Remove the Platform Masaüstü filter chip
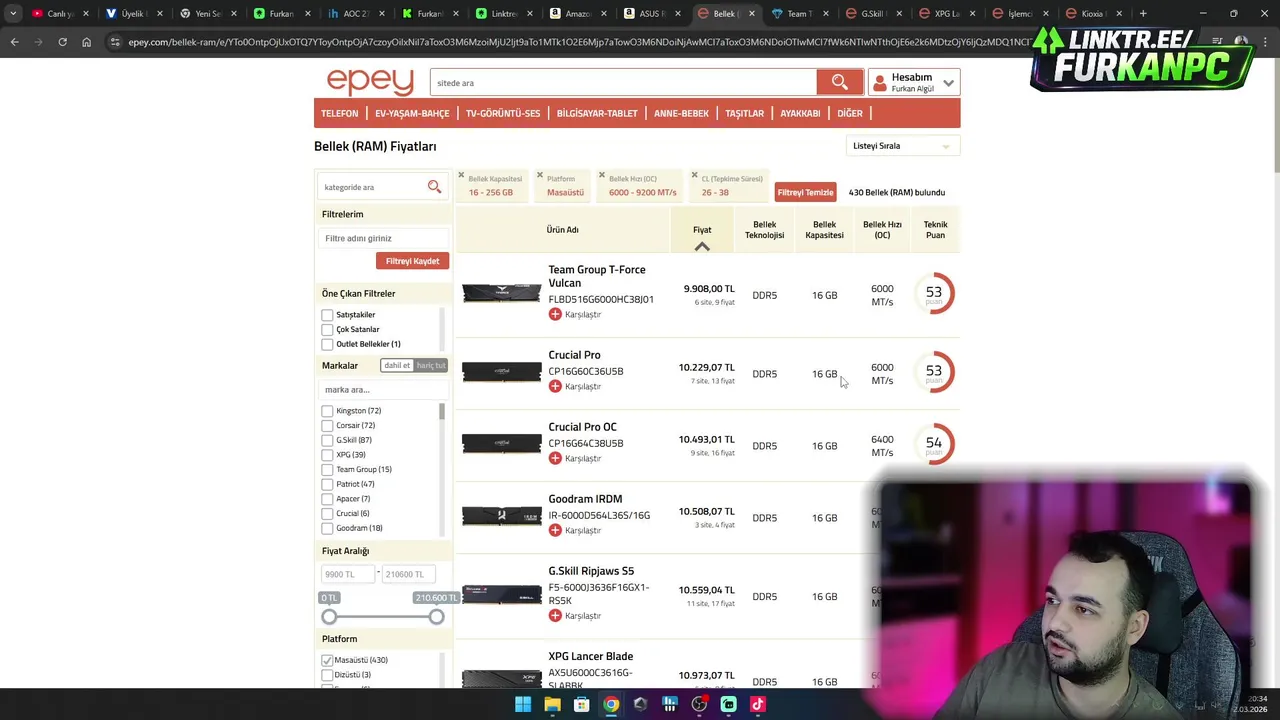 [540, 175]
